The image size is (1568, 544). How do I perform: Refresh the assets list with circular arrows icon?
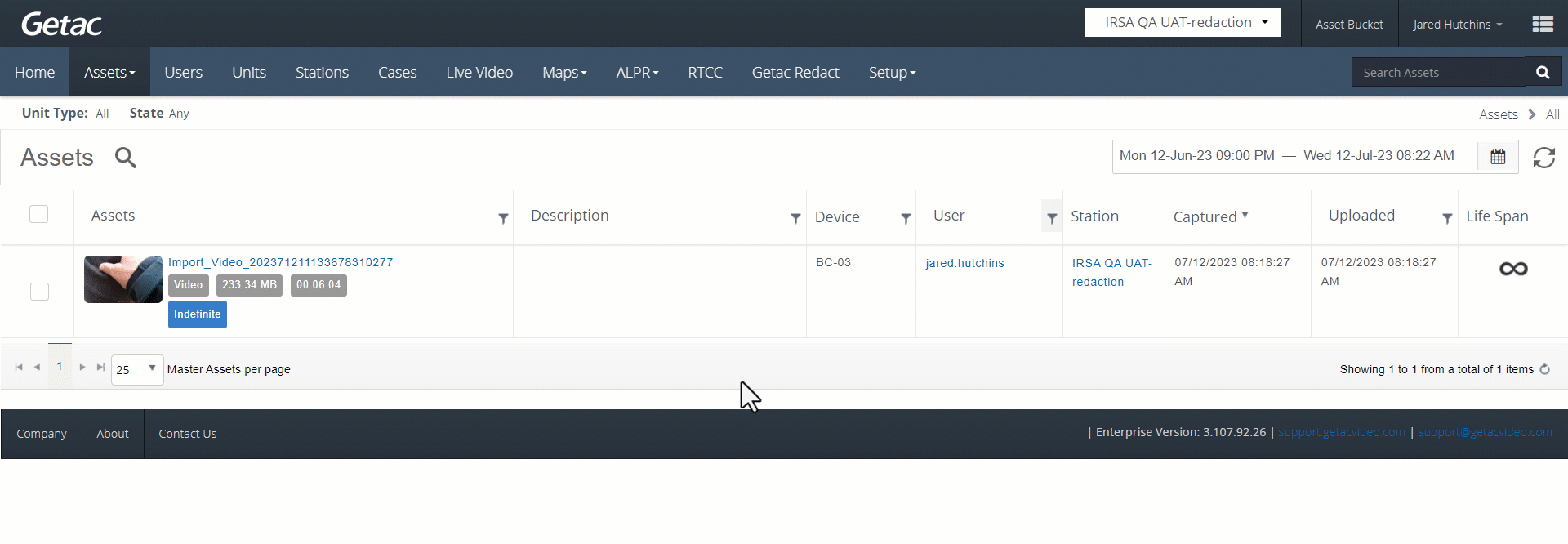[x=1543, y=157]
